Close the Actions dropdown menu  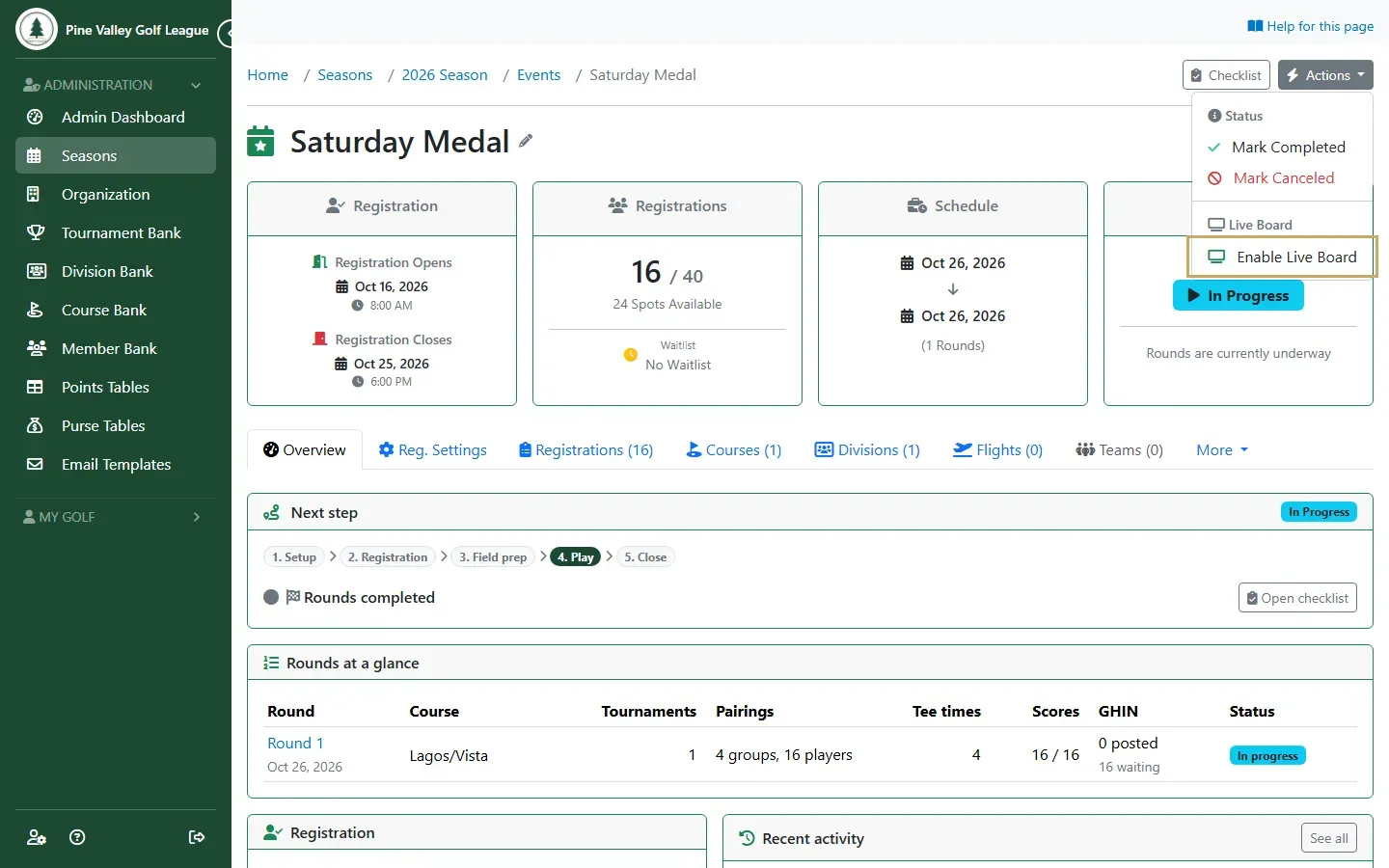pyautogui.click(x=1325, y=75)
